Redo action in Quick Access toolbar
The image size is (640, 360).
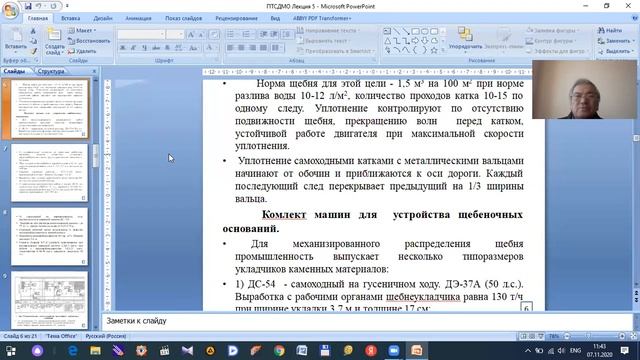[53, 6]
